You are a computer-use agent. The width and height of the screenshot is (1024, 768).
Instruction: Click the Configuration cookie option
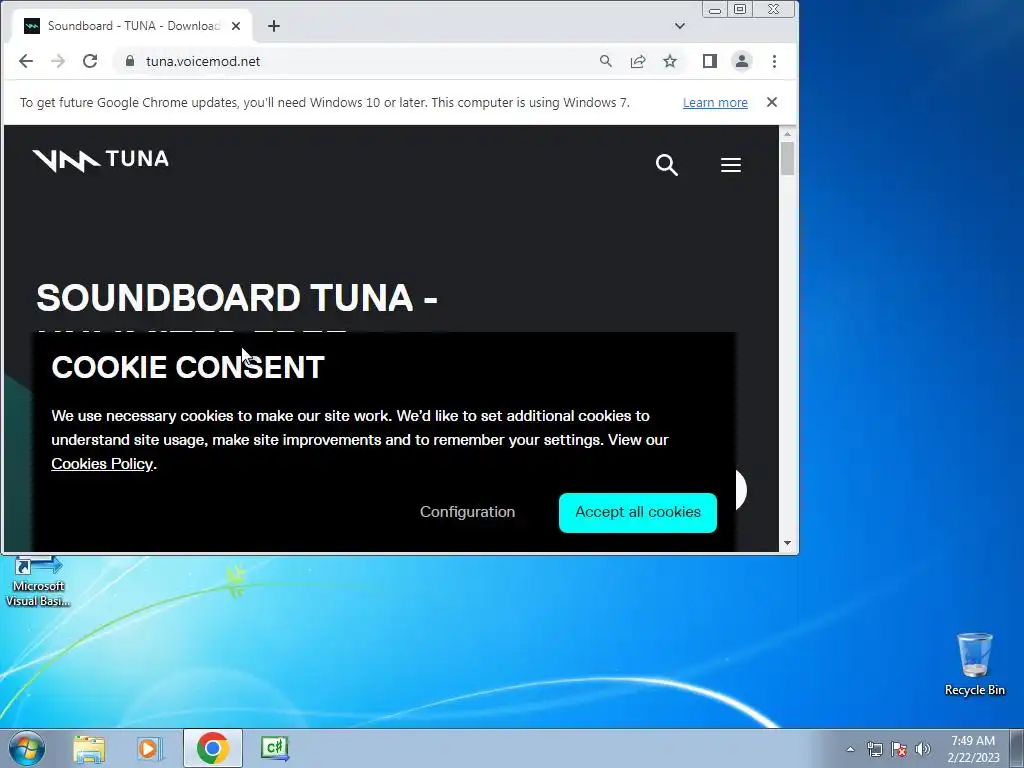[468, 512]
